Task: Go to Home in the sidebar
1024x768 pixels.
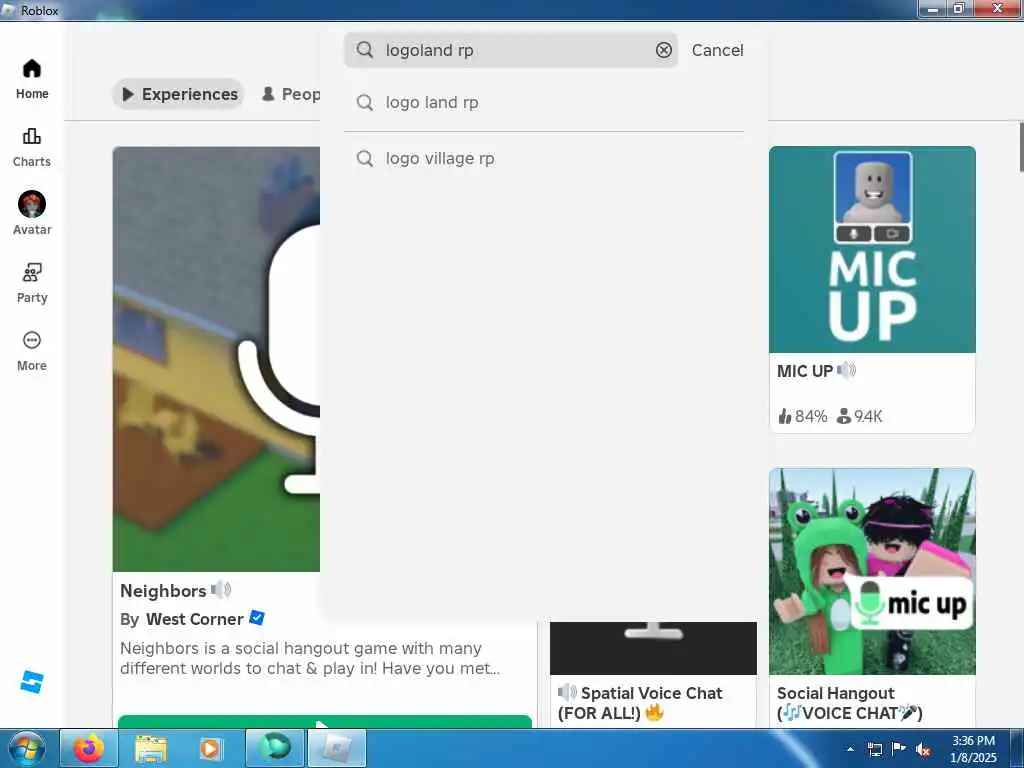Action: 32,79
